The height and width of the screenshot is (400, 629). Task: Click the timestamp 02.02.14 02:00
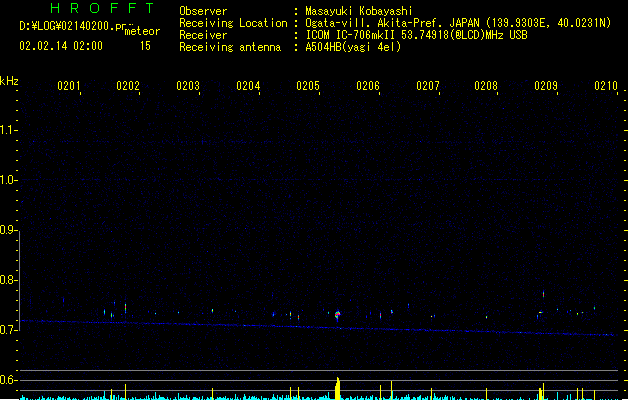(61, 46)
